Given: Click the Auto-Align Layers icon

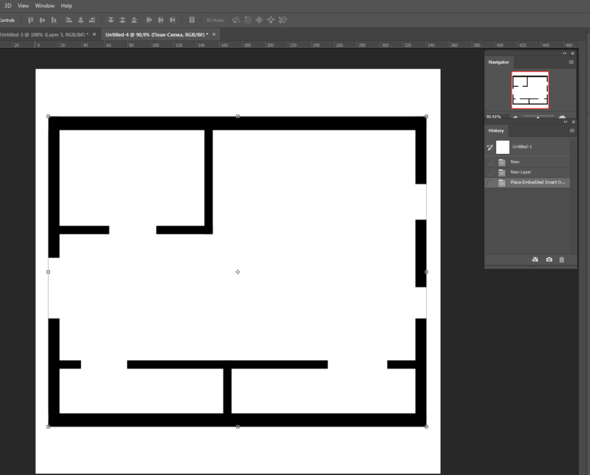Looking at the screenshot, I should [192, 20].
